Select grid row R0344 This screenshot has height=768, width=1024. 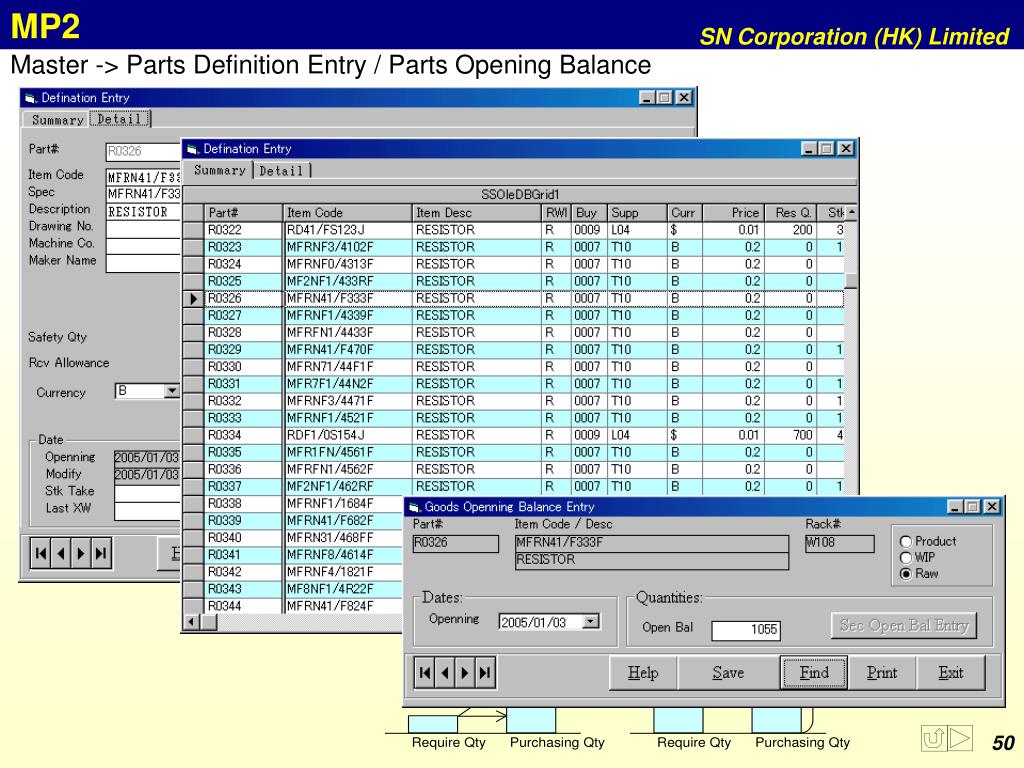coord(293,606)
